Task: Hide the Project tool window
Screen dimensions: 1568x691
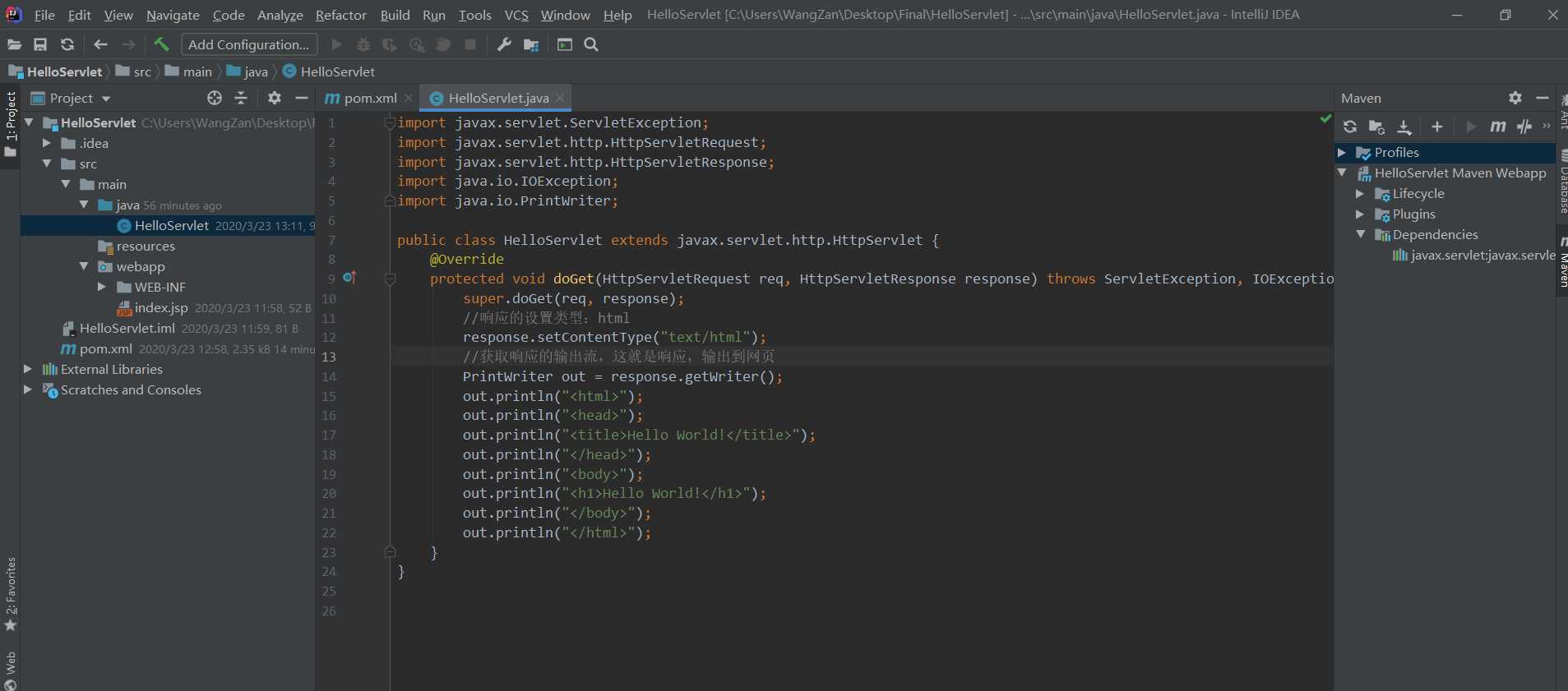Action: coord(302,98)
